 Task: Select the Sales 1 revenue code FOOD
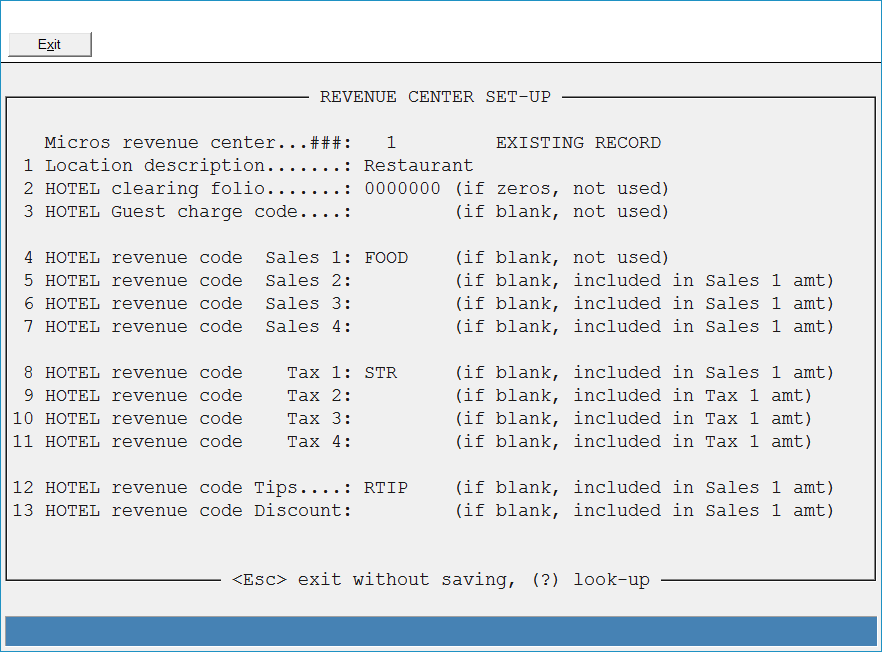(386, 258)
